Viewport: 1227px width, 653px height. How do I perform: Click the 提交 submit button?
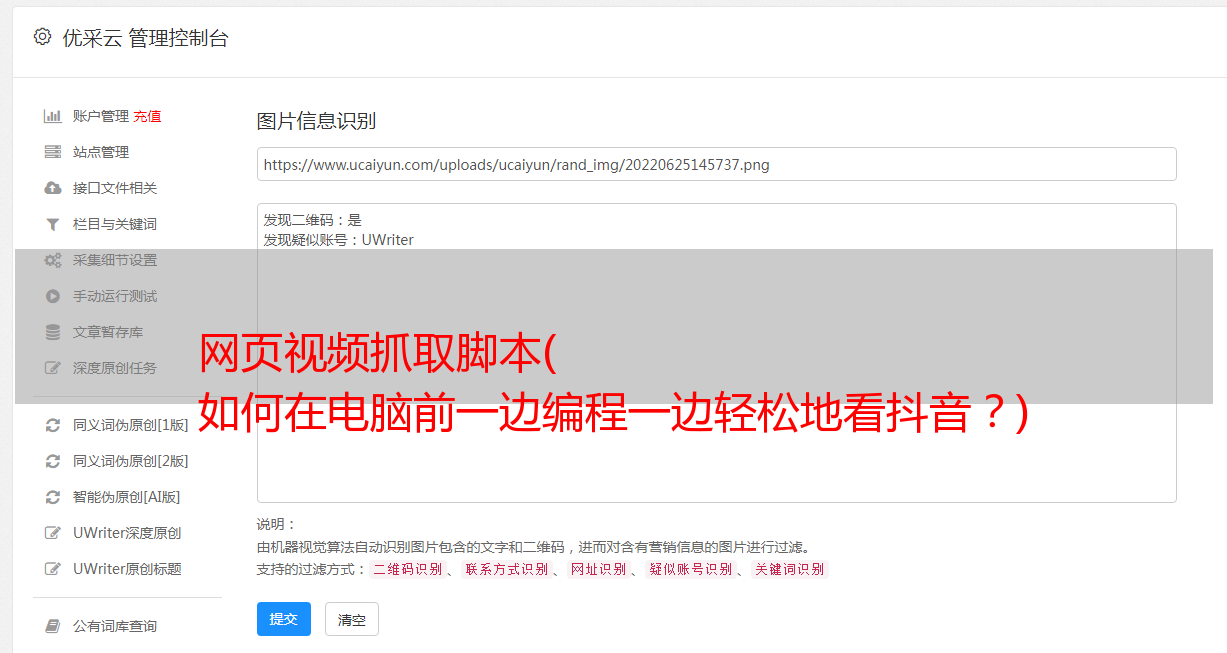(284, 619)
